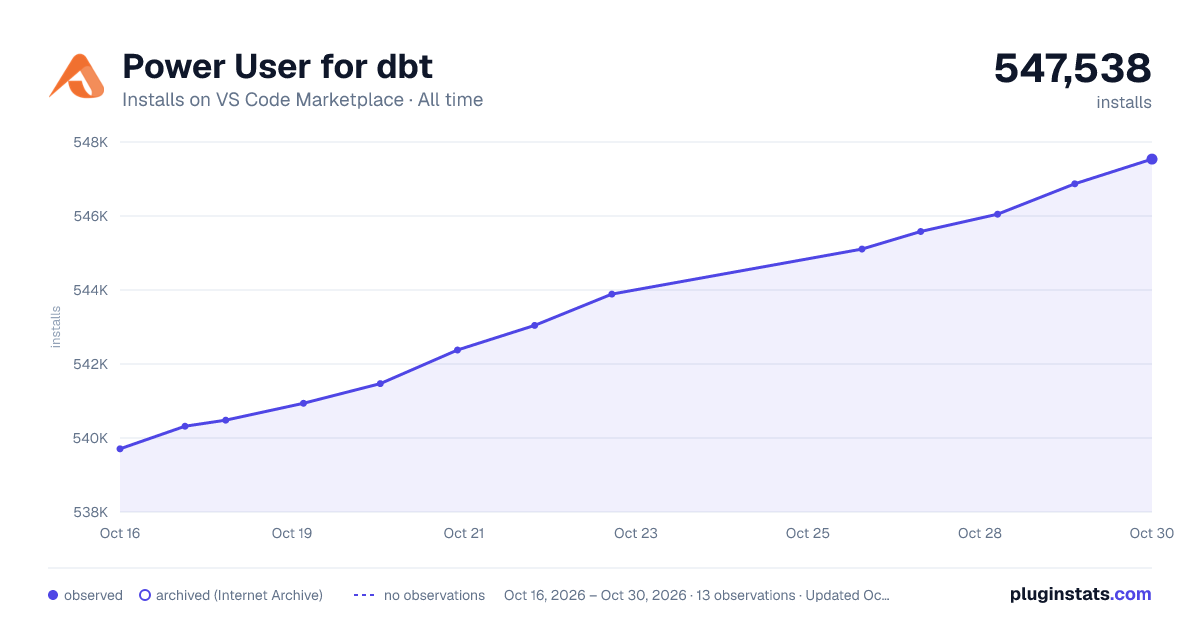Click the dashed 'no observations' legend line
The image size is (1200, 630).
[x=364, y=595]
